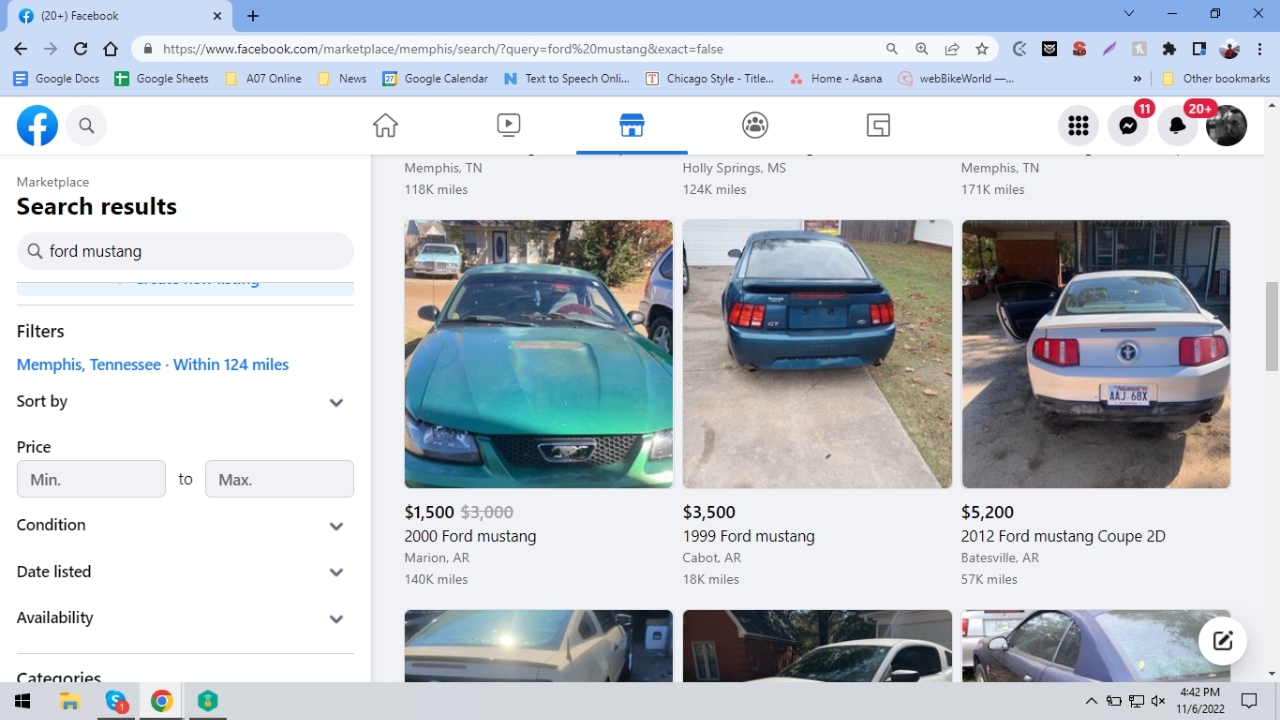Click the Min. price field

tap(91, 479)
